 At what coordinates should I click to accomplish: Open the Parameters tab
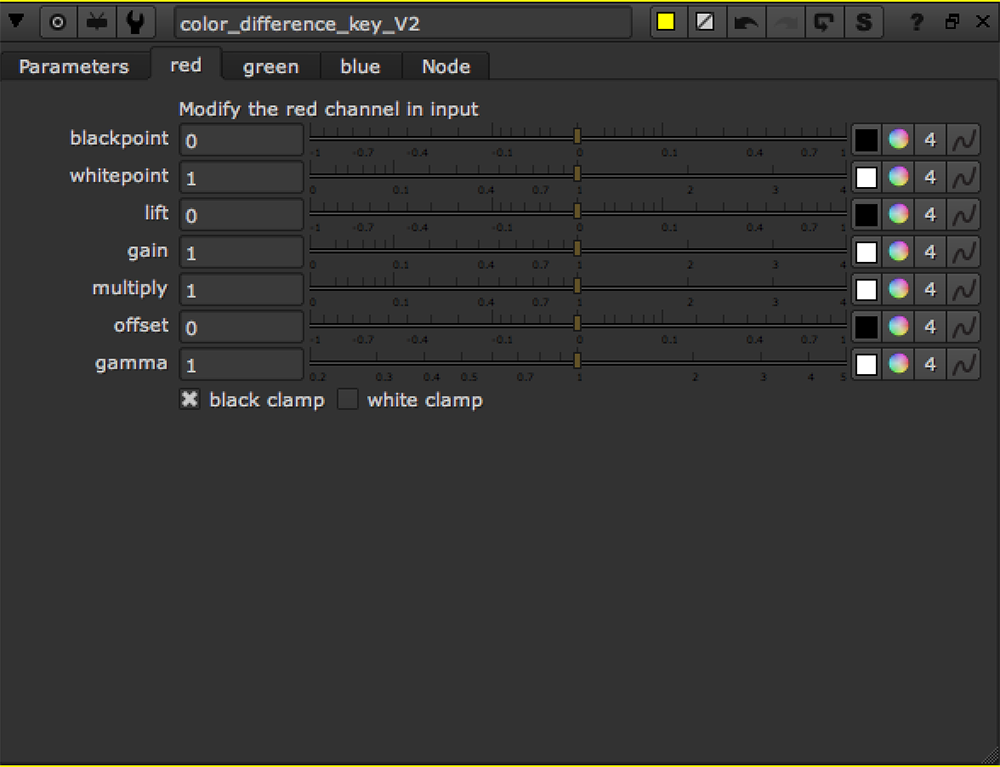(74, 67)
